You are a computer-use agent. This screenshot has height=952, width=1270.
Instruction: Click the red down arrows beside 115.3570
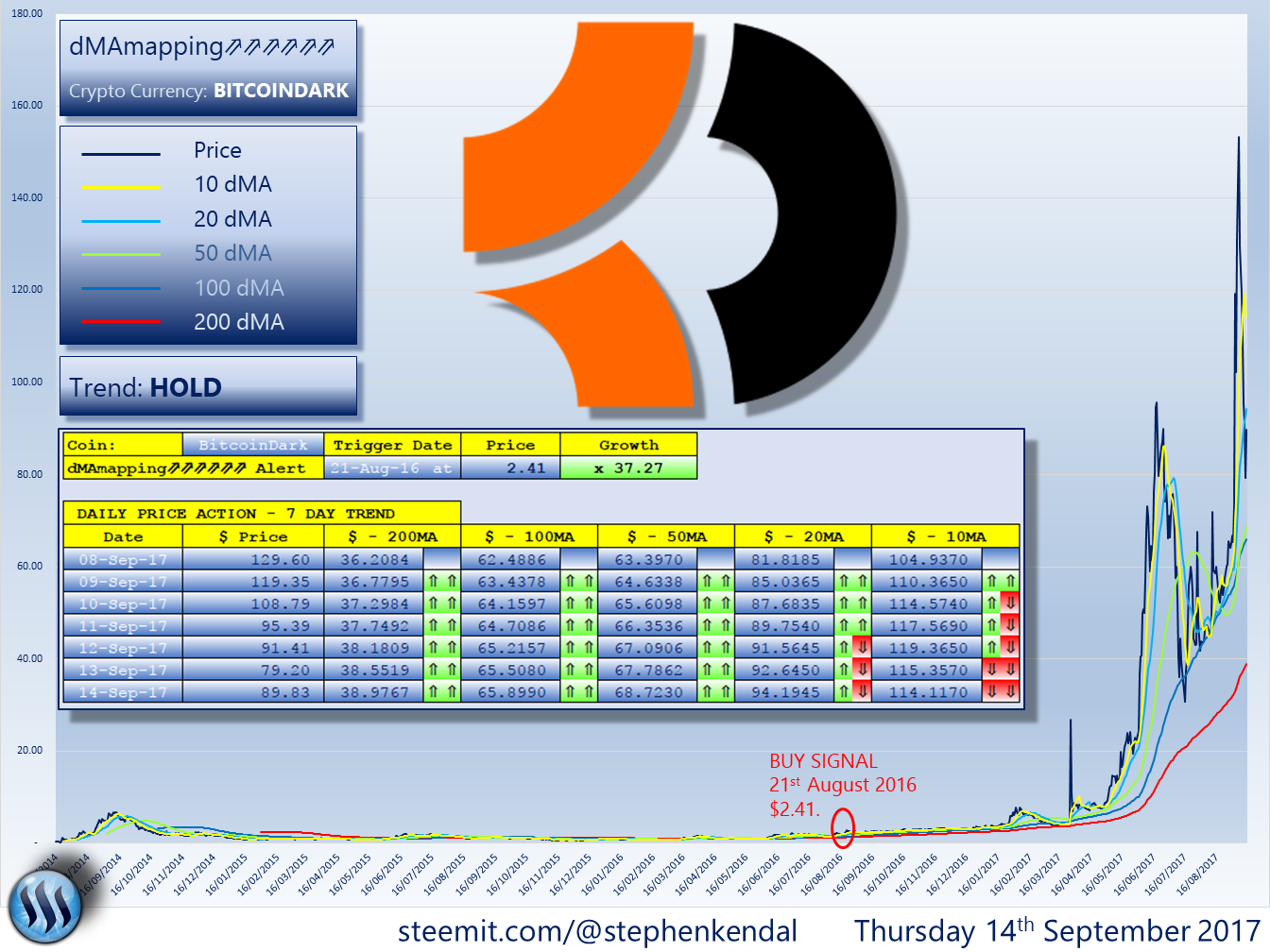pos(1001,670)
